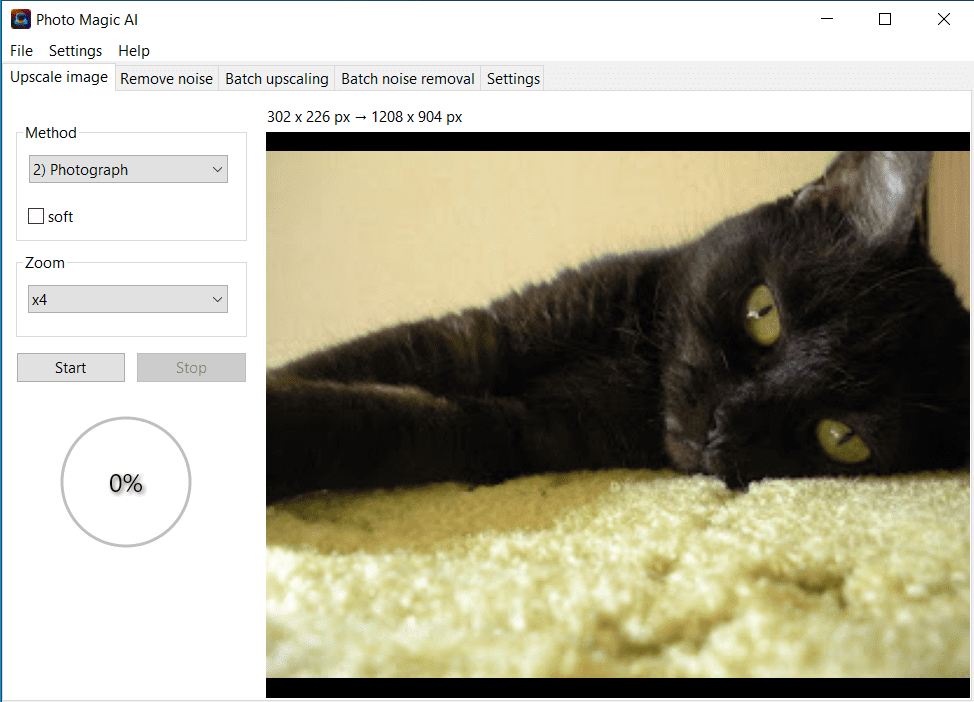Click the Photo Magic AI app icon
974x702 pixels.
click(x=20, y=19)
